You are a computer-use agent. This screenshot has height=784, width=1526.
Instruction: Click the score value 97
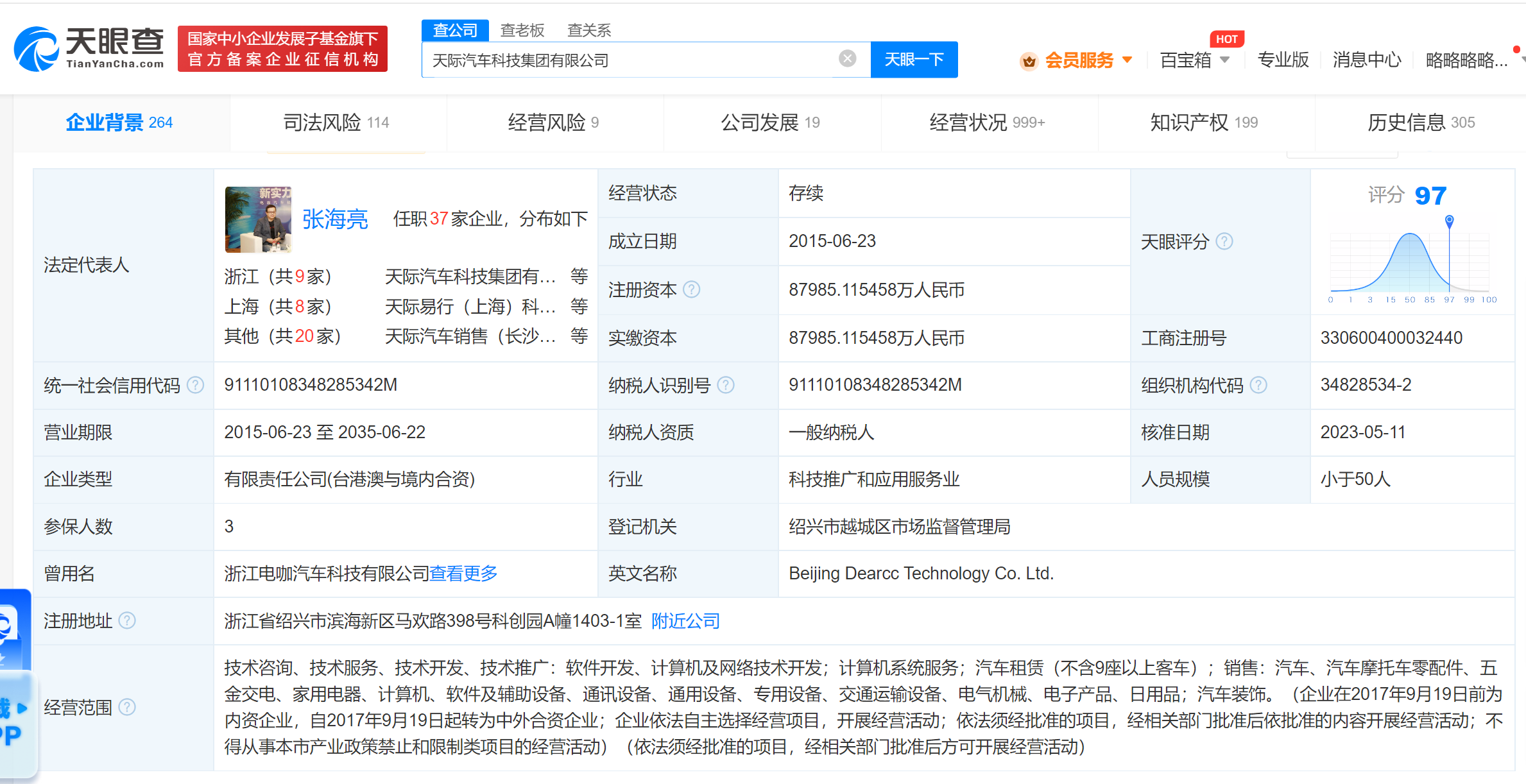[x=1430, y=195]
